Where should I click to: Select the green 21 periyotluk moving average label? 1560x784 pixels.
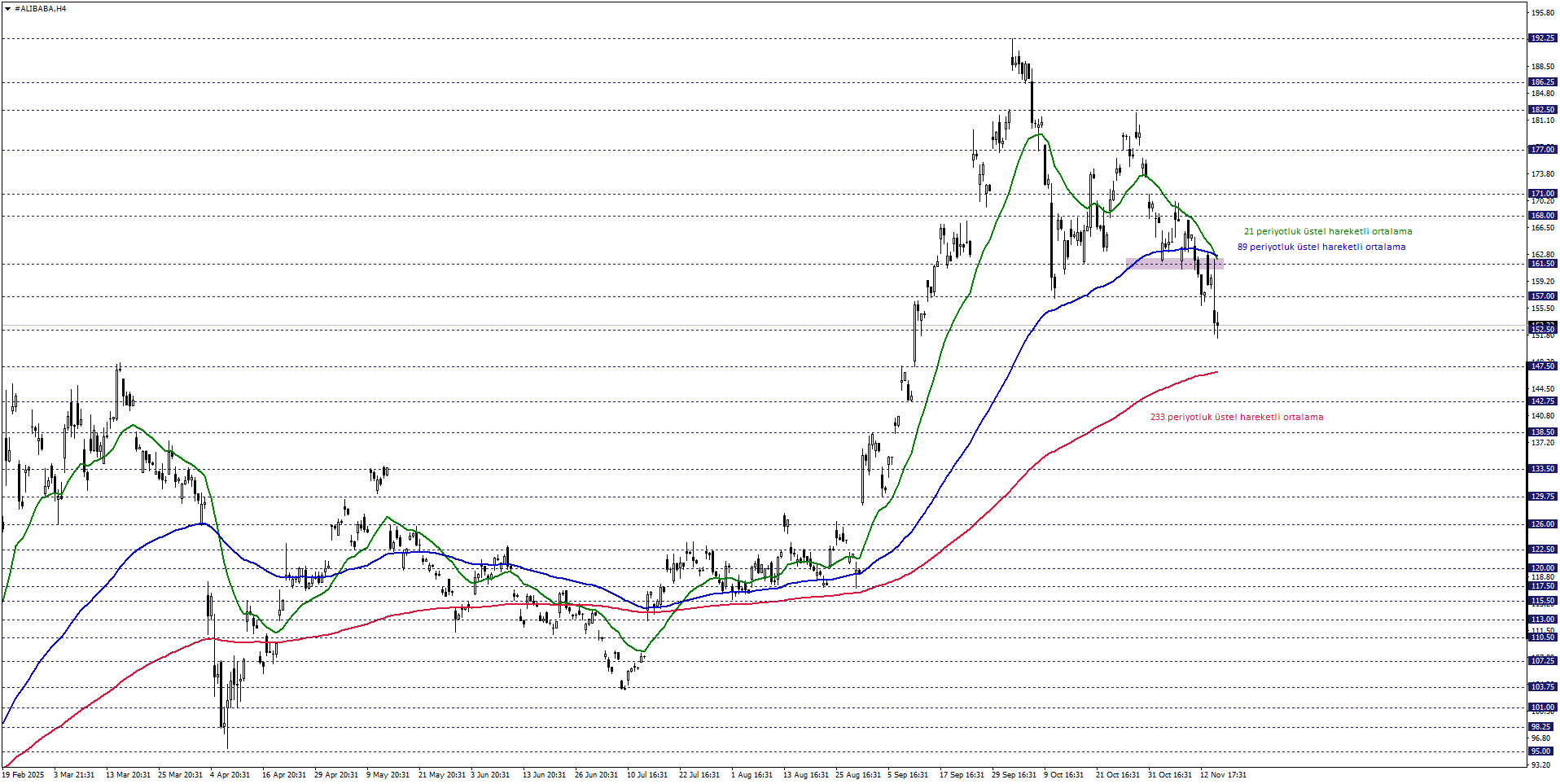pyautogui.click(x=1327, y=232)
